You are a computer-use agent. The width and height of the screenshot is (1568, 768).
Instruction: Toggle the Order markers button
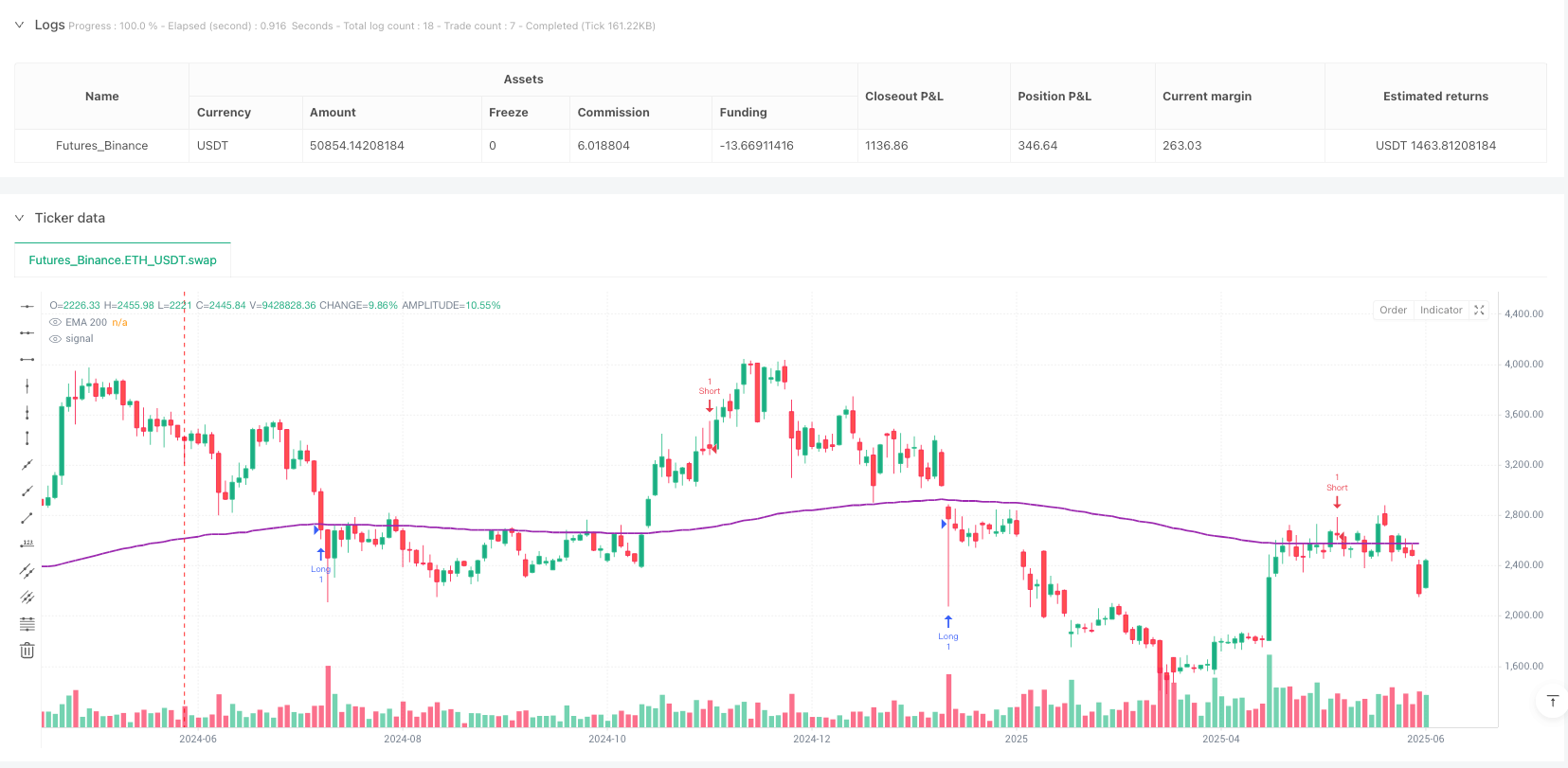click(1393, 310)
